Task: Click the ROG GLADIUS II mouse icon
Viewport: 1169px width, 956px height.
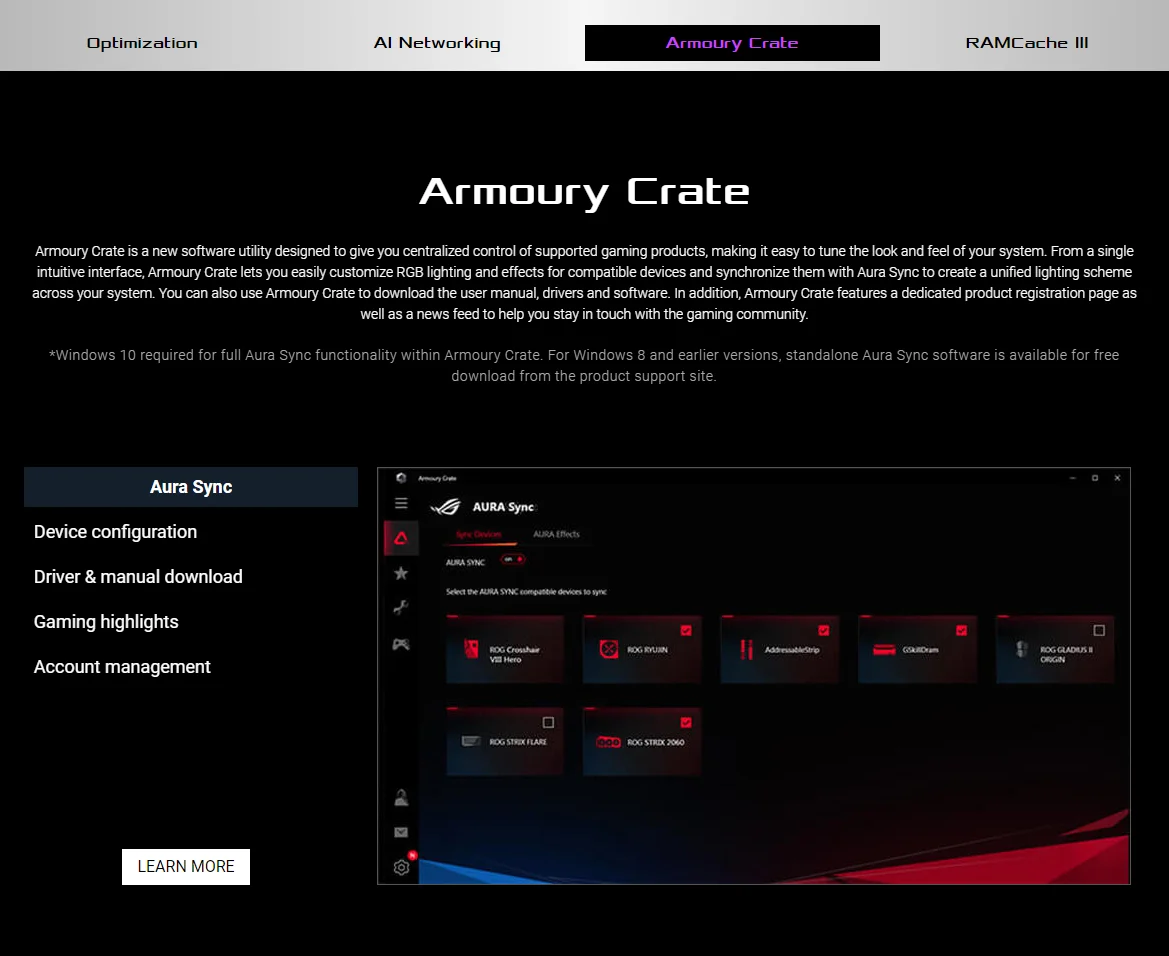Action: tap(1022, 650)
